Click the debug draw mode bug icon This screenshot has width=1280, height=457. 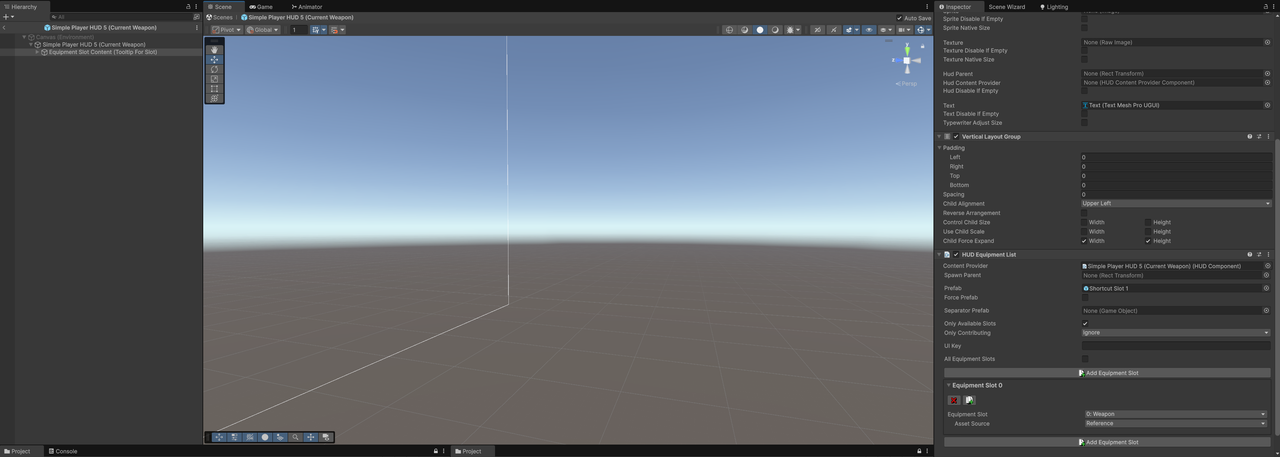[790, 30]
